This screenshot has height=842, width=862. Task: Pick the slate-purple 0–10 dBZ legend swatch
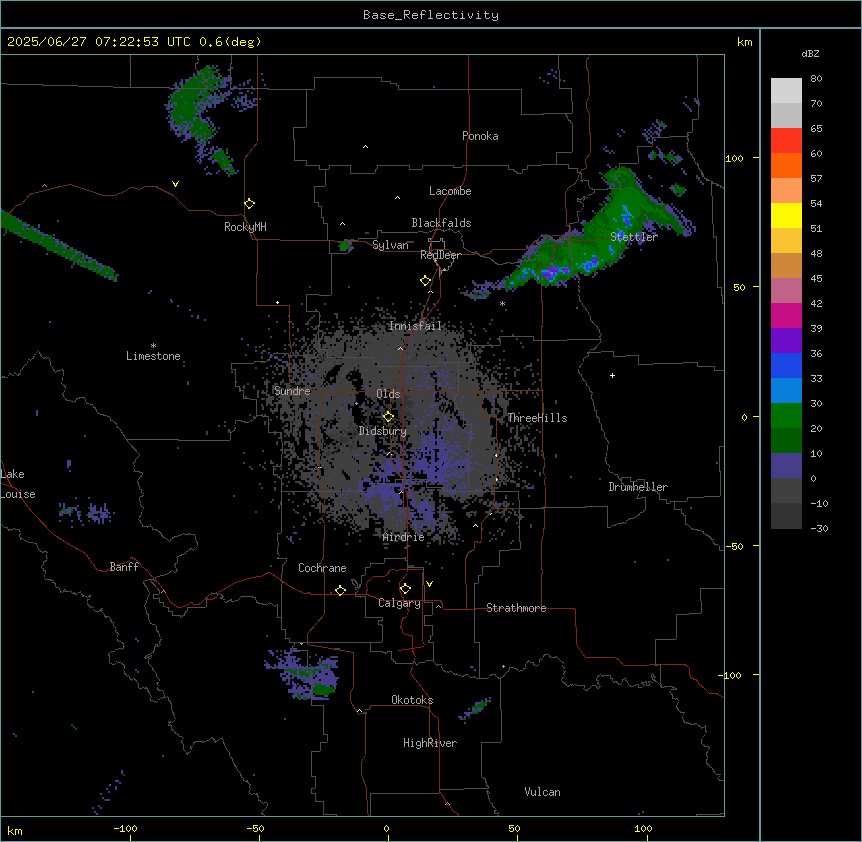(786, 466)
